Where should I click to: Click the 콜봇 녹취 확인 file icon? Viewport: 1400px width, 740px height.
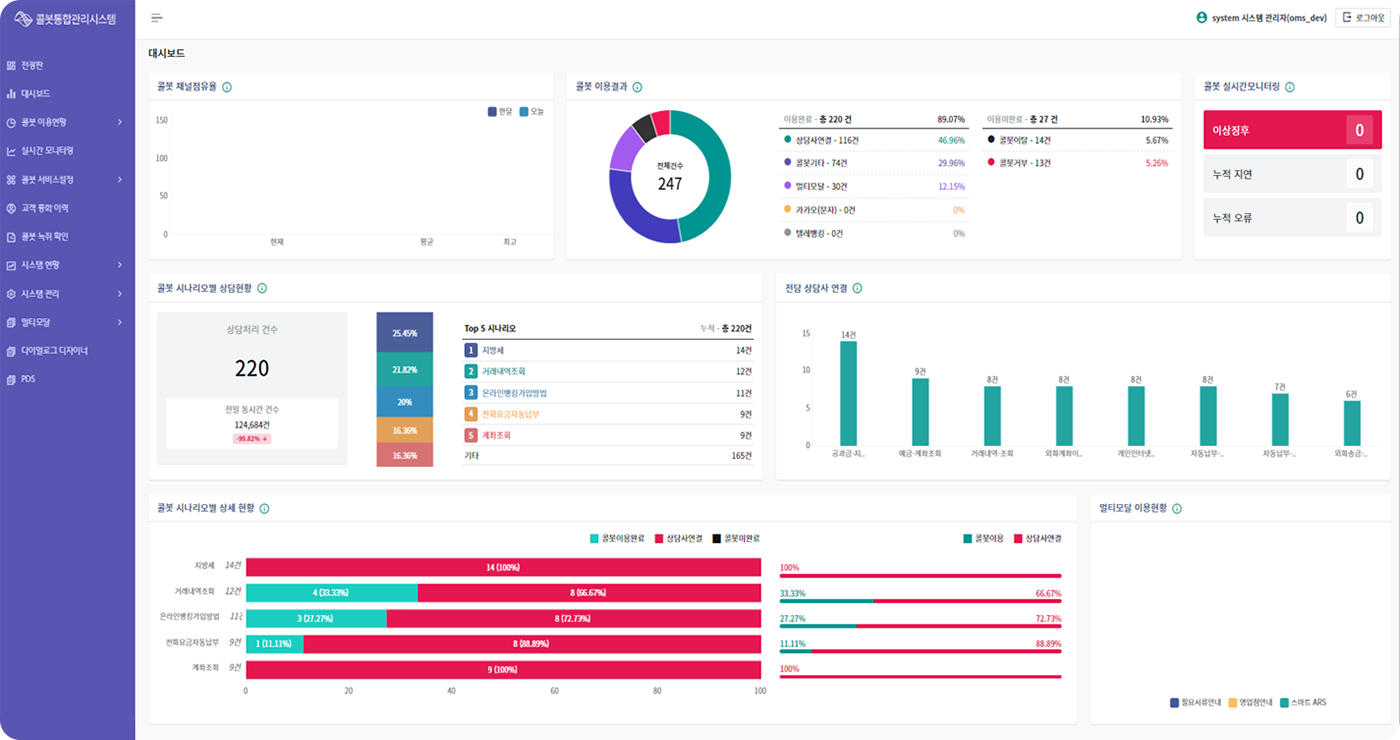click(11, 237)
